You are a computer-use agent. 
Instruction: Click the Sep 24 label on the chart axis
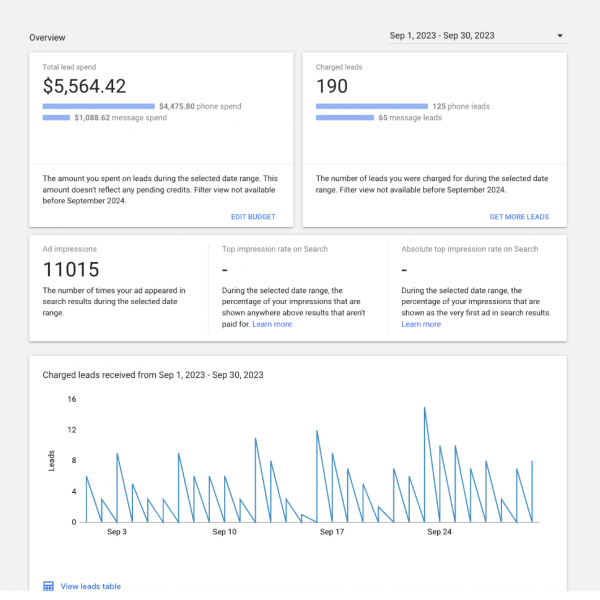coord(440,532)
